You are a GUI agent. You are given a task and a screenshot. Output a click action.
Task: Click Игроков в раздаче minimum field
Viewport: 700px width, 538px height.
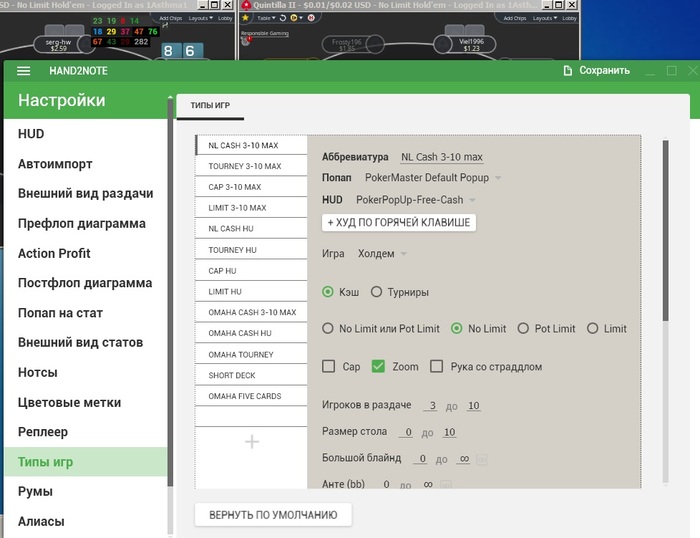coord(430,405)
